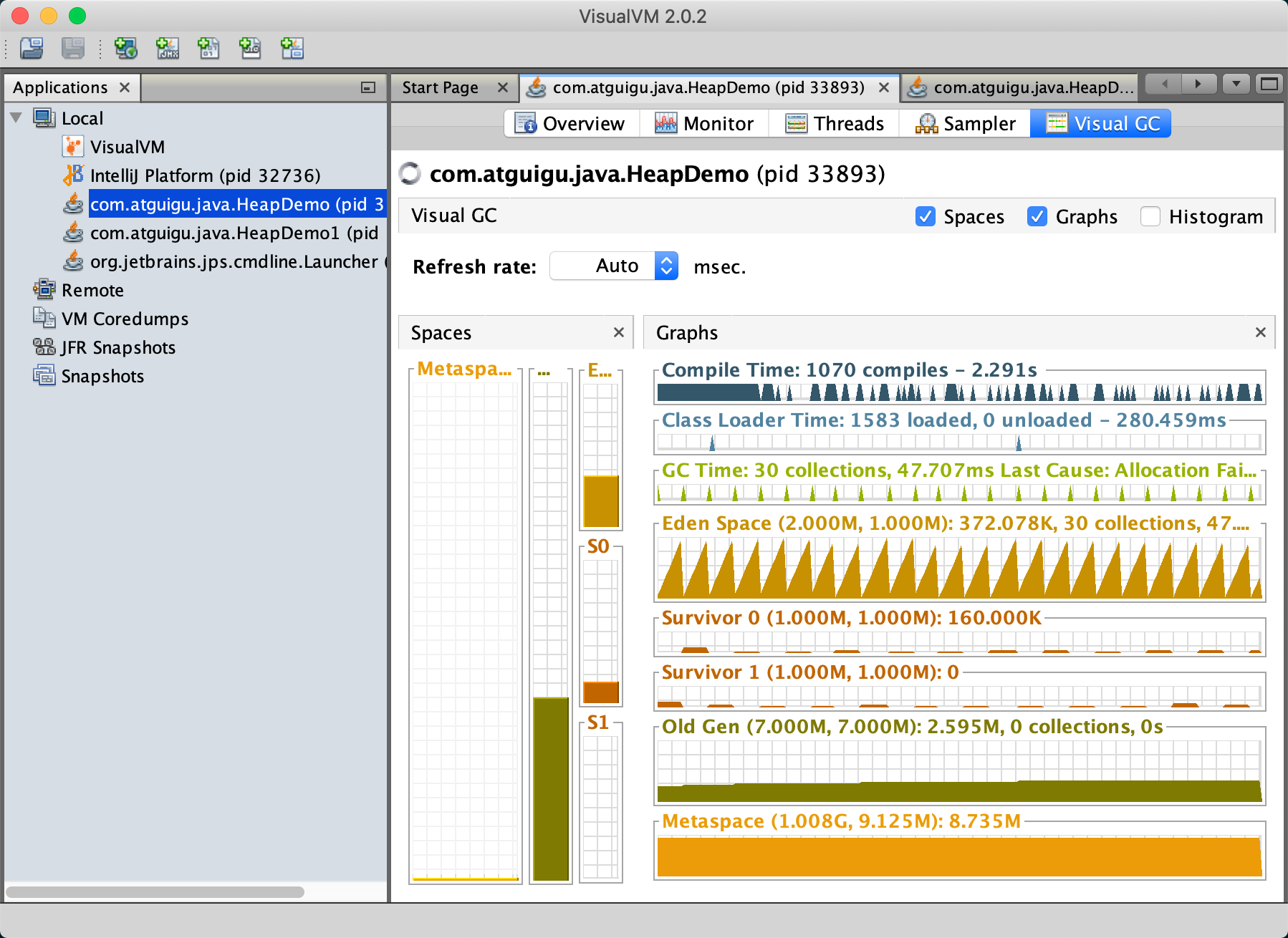1288x938 pixels.
Task: Click the Add Remote Host toolbar icon
Action: pyautogui.click(x=125, y=48)
